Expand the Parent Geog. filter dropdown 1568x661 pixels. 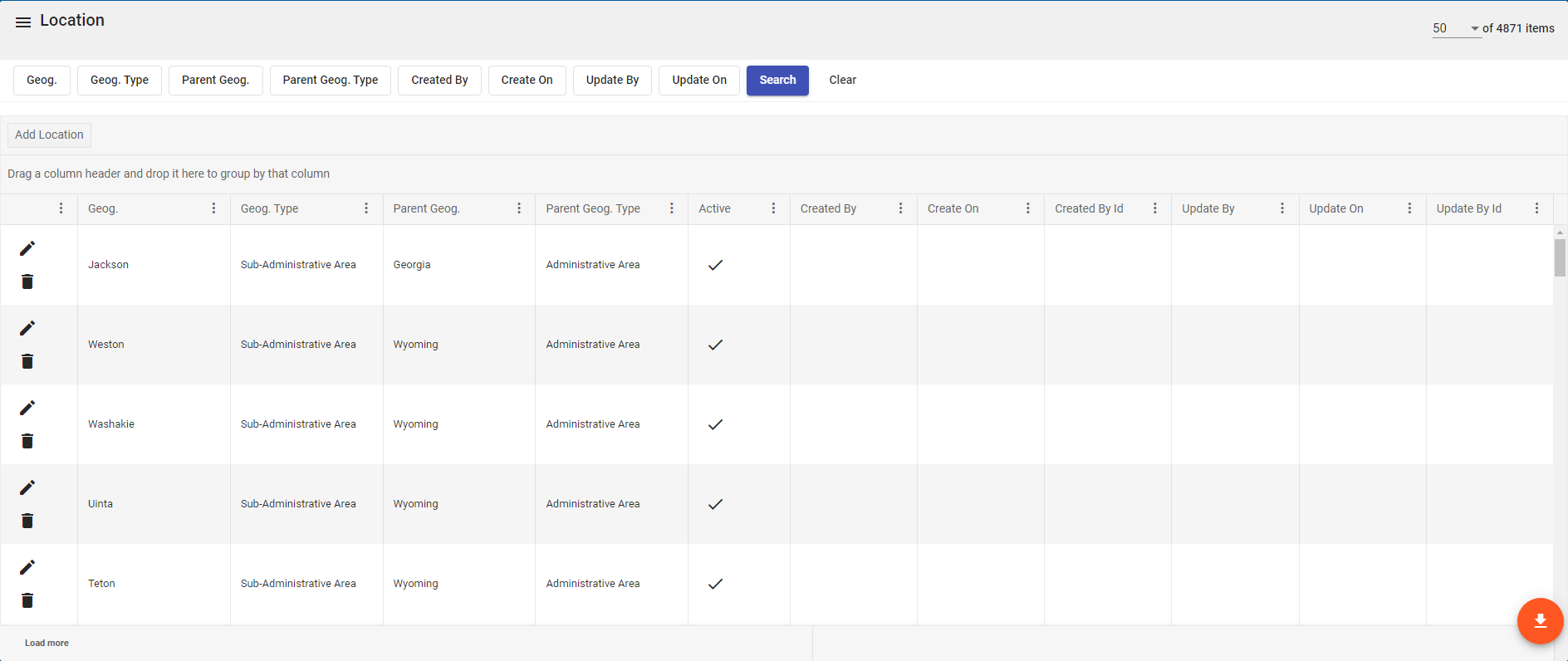tap(215, 81)
